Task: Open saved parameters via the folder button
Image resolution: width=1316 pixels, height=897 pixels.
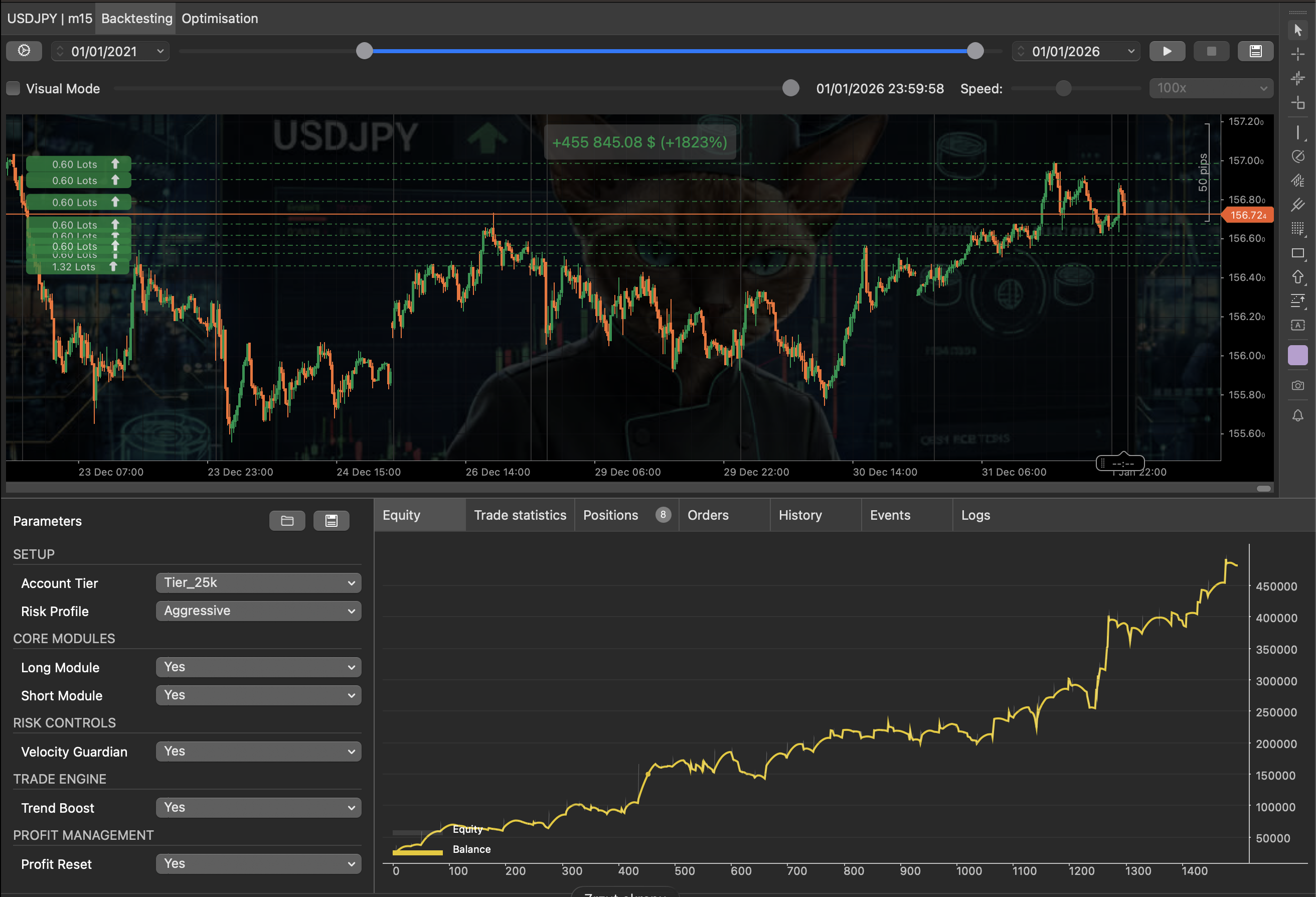Action: point(287,520)
